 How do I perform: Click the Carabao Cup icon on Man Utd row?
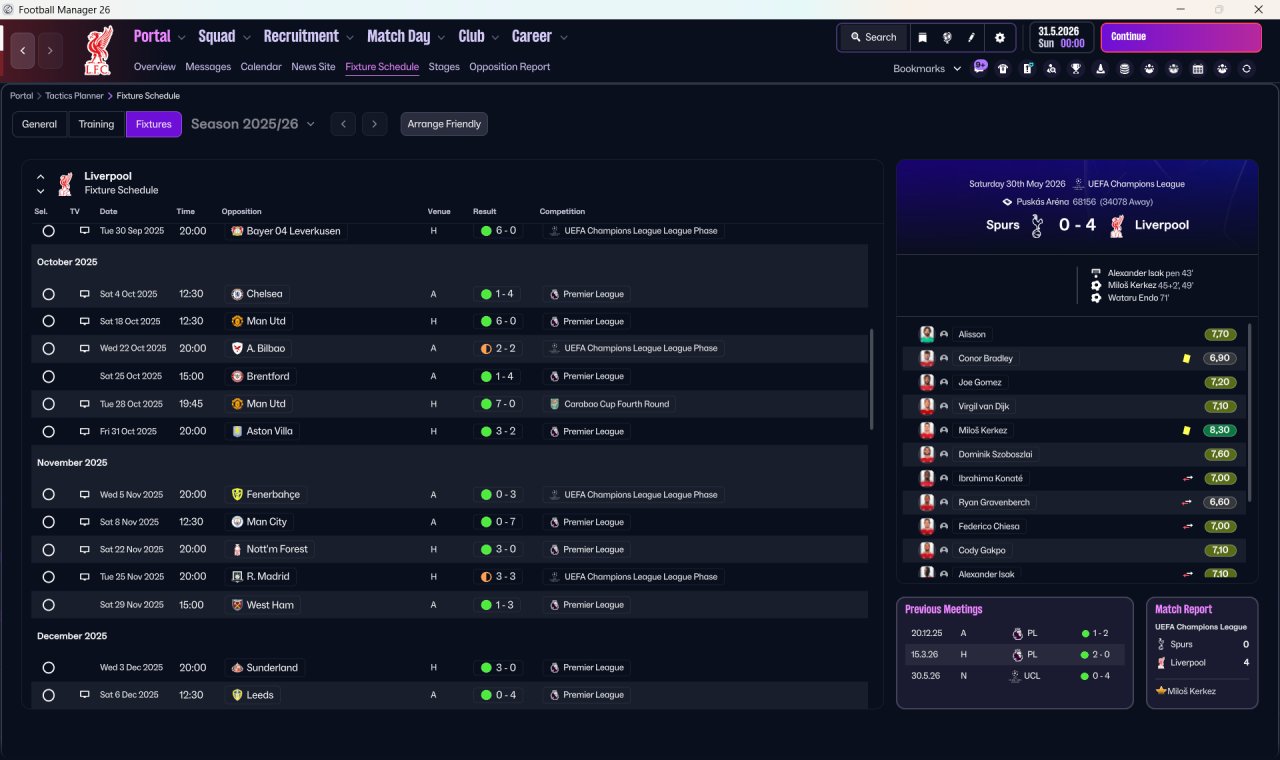point(554,404)
